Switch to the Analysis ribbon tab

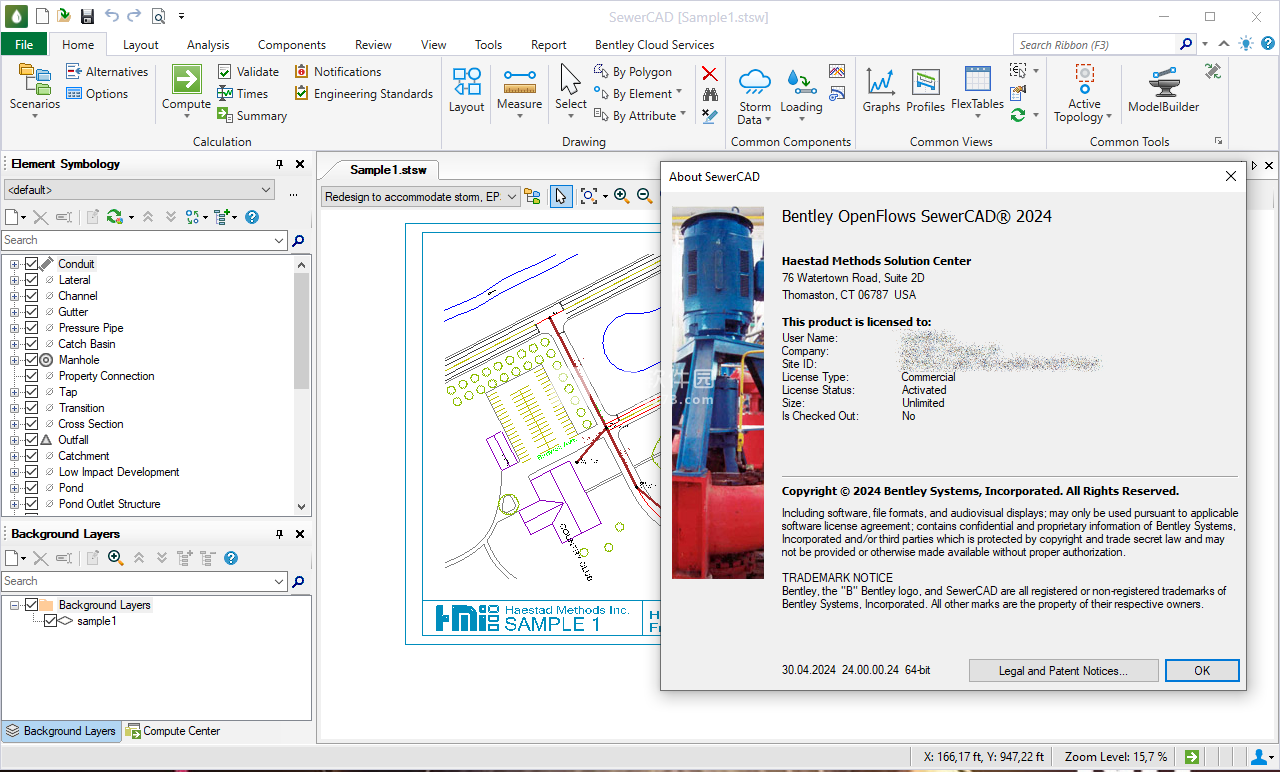(208, 45)
